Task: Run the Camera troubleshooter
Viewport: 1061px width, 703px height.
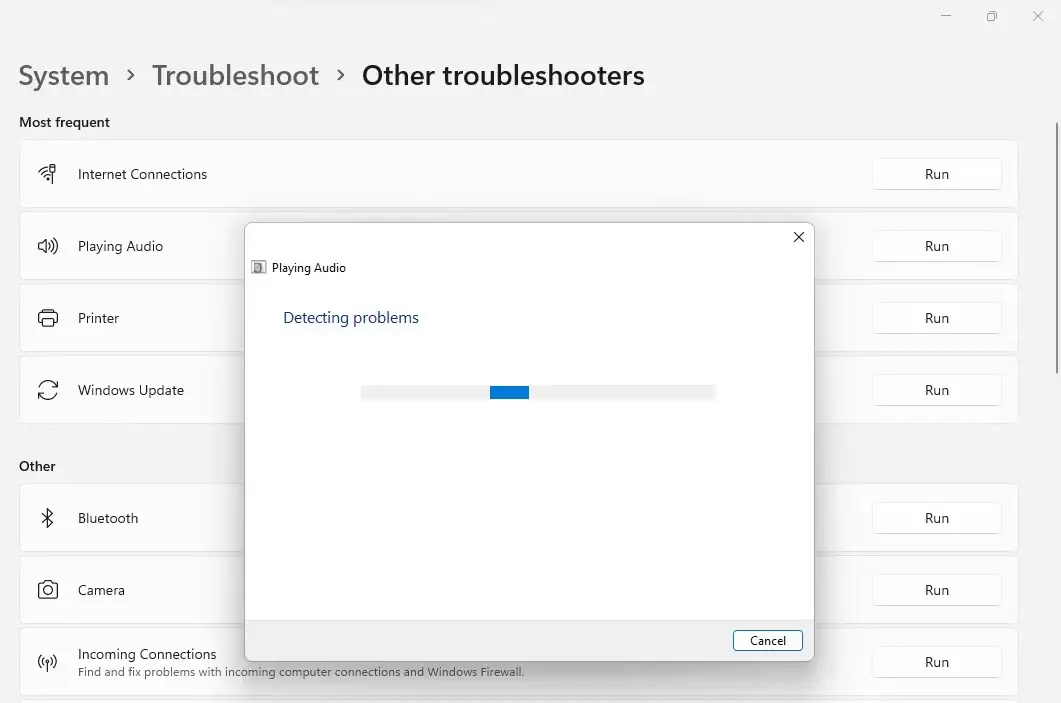Action: point(936,590)
